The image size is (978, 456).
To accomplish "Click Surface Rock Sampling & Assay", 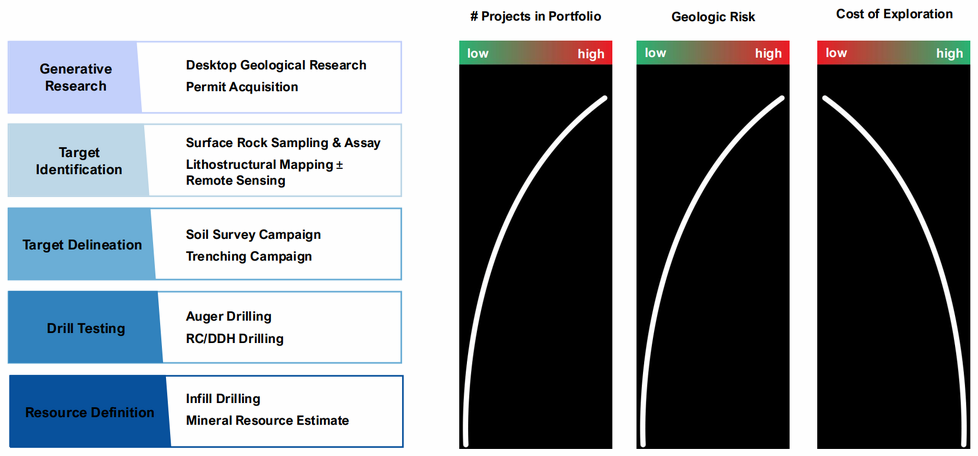I will [x=283, y=143].
